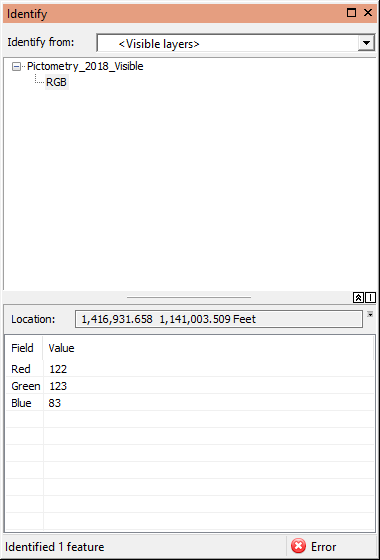Maximize the Identify window

pos(351,13)
